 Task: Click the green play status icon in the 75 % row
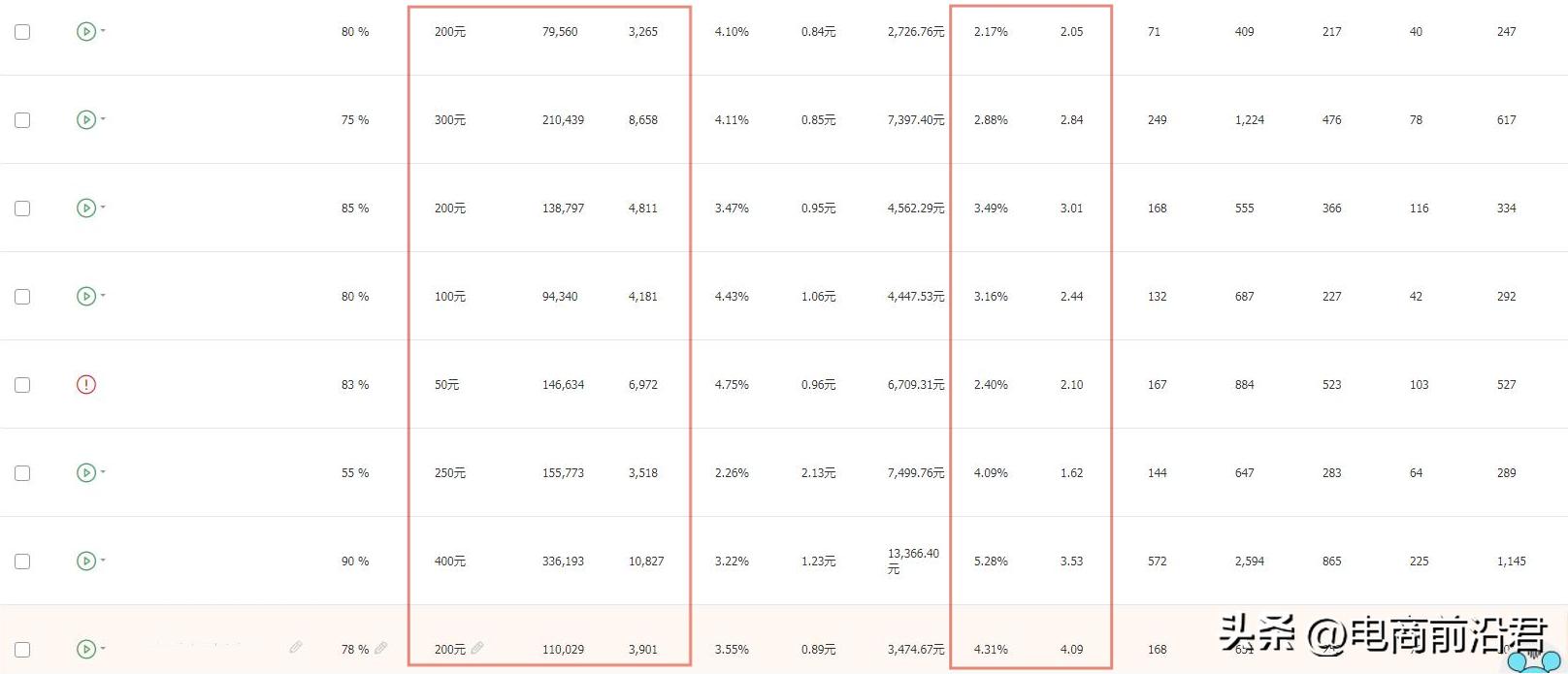click(86, 120)
